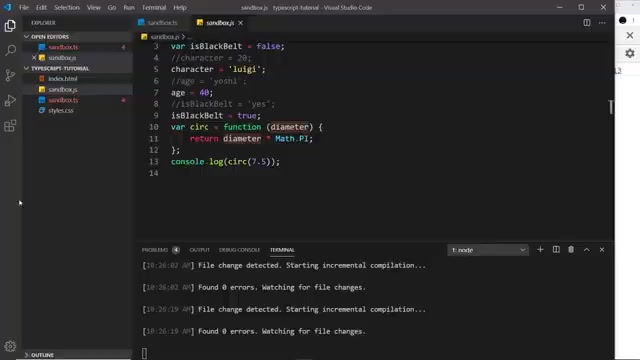Close the sandbox.js editor tab
This screenshot has width=640, height=360.
[x=240, y=23]
